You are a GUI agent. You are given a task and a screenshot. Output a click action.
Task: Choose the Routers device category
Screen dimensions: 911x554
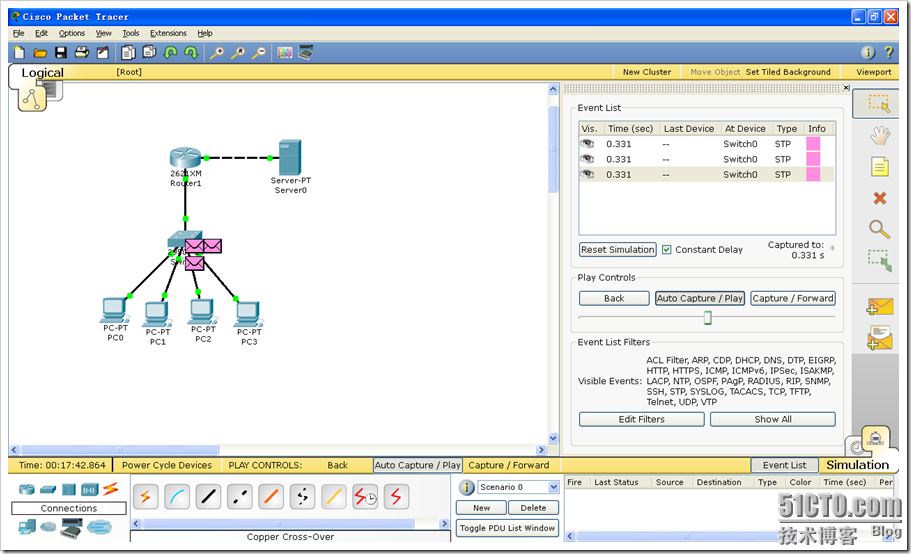[x=27, y=490]
